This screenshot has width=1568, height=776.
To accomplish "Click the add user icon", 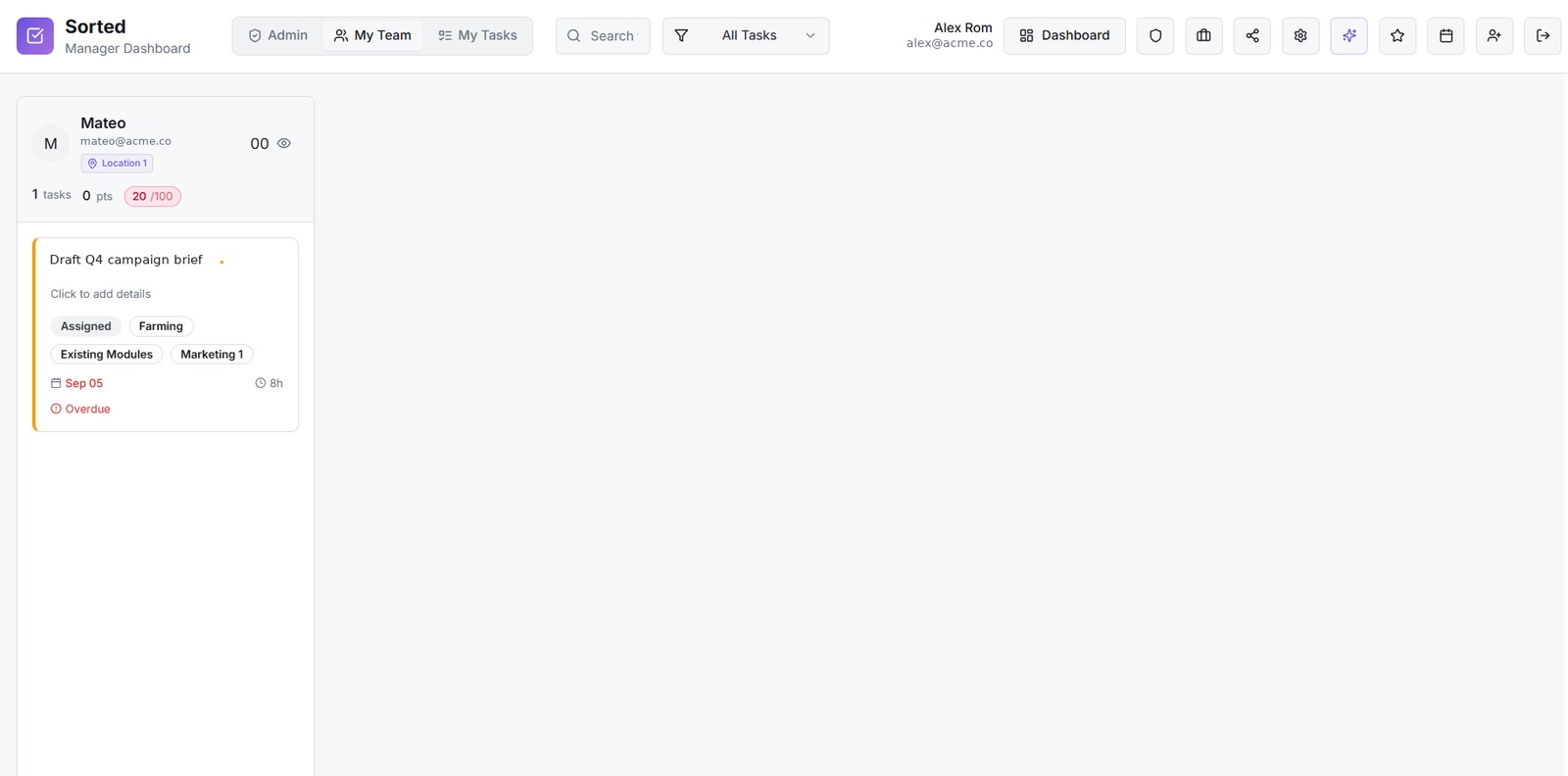I will (1494, 36).
